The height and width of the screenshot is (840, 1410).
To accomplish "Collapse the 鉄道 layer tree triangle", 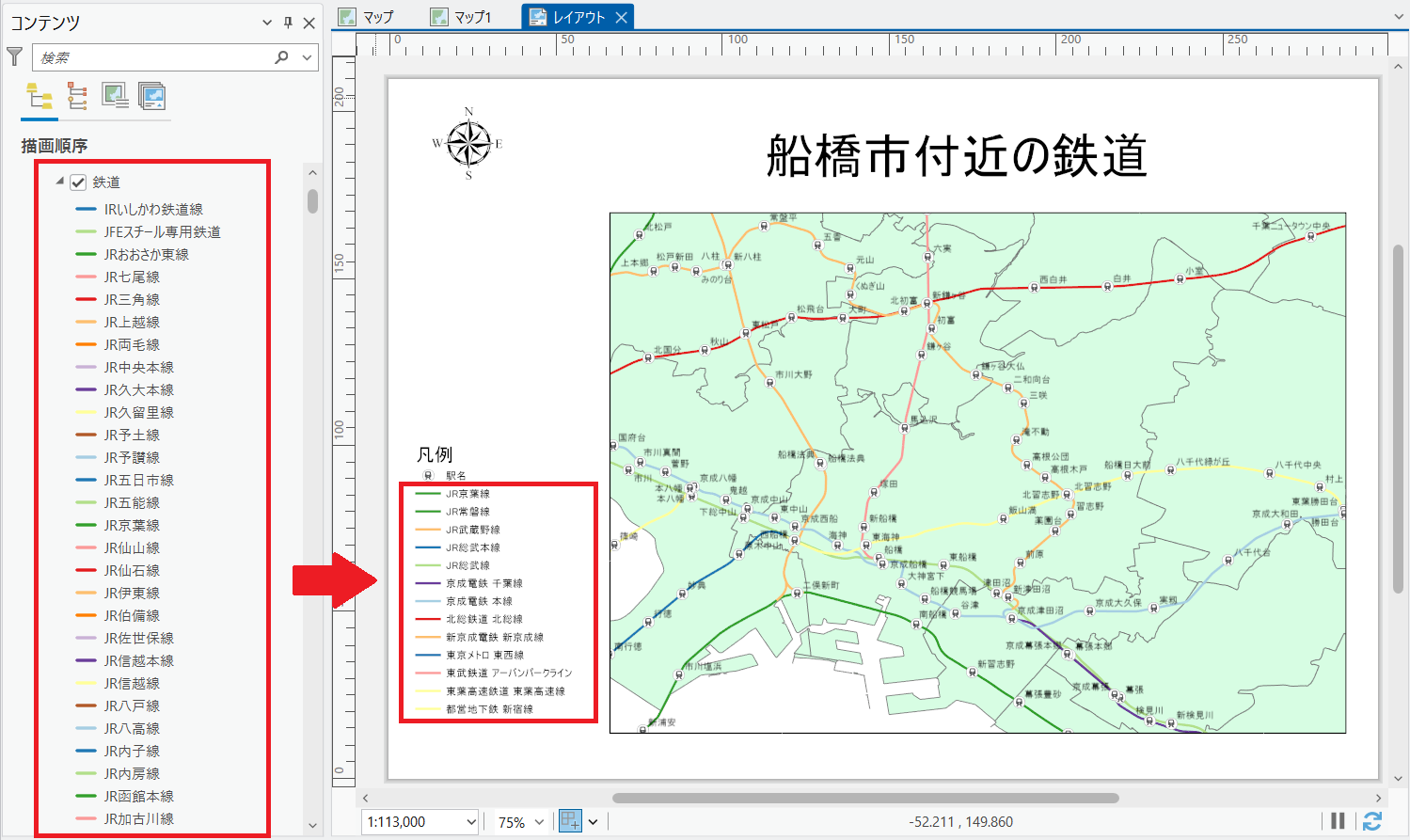I will click(x=60, y=181).
